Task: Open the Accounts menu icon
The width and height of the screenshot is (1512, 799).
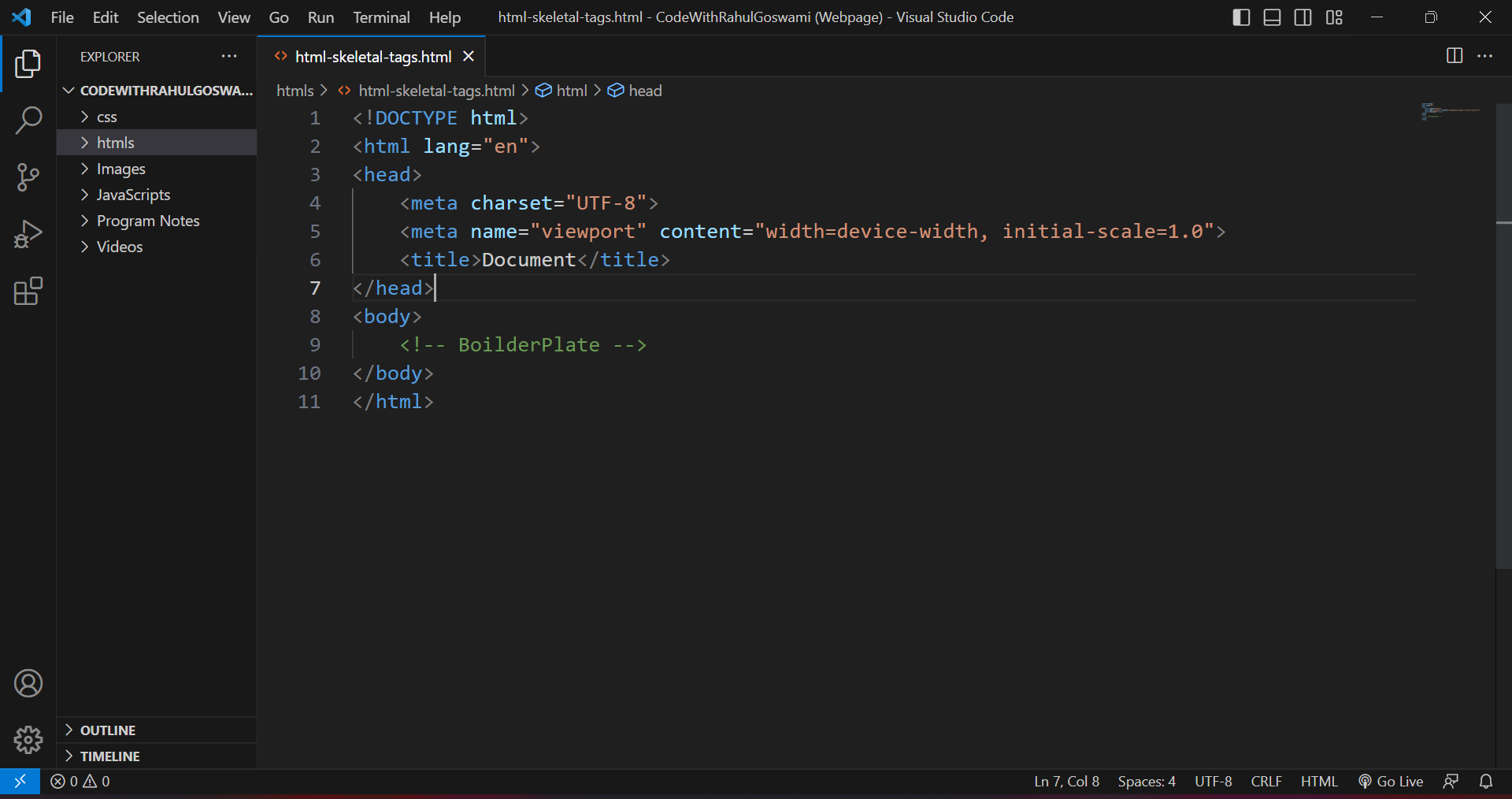Action: [x=28, y=683]
